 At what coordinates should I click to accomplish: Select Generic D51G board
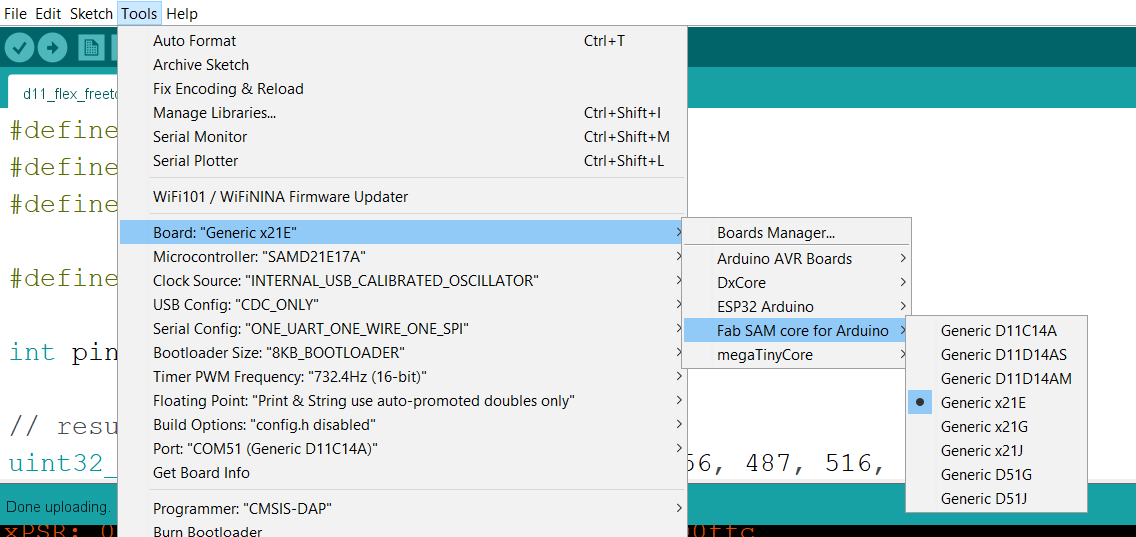(x=997, y=475)
